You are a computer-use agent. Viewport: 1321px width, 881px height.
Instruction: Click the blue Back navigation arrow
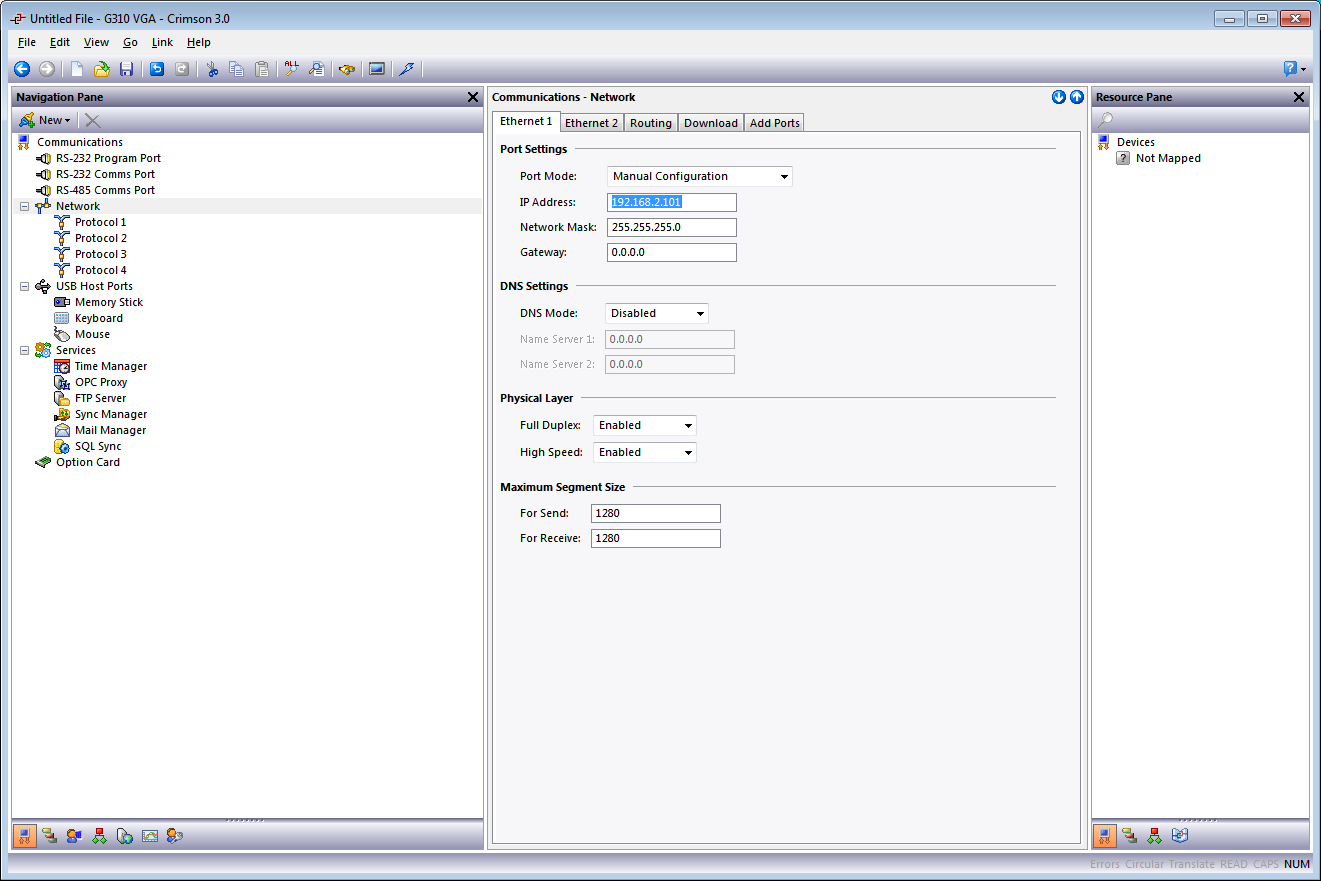(x=22, y=69)
